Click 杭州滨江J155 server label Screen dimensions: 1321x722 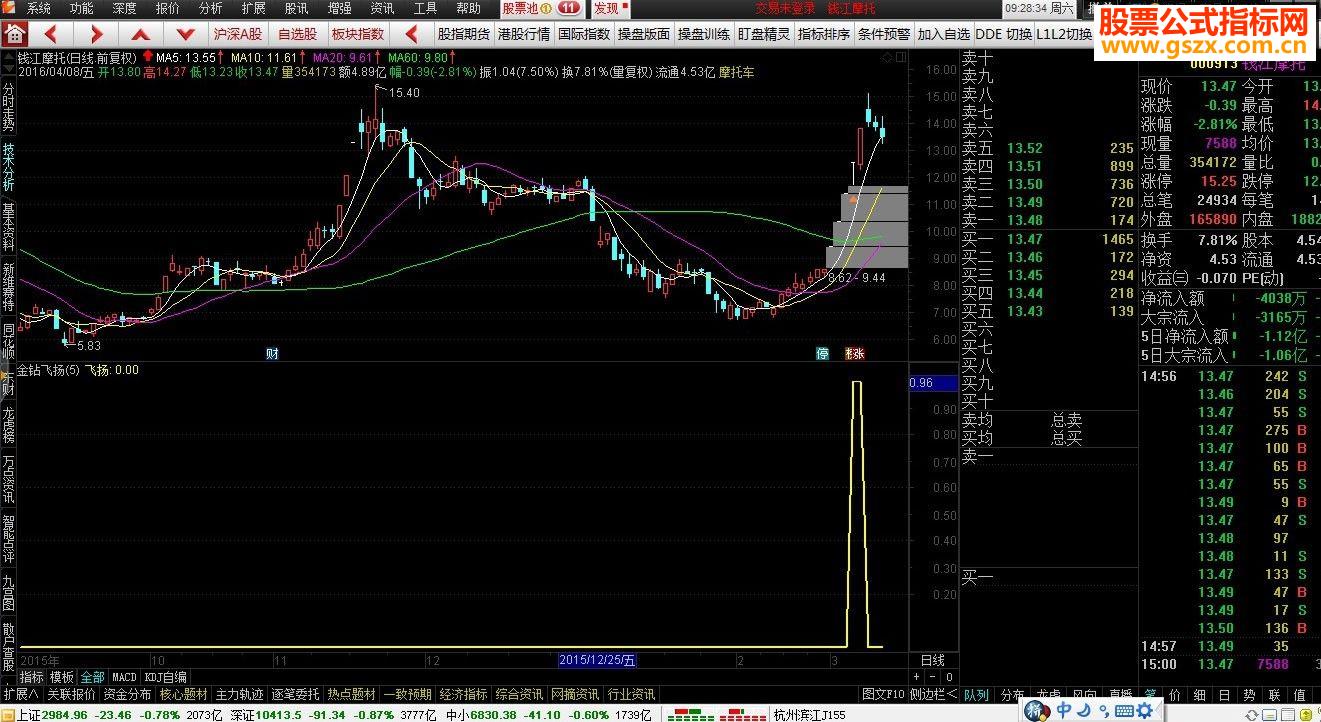[810, 715]
